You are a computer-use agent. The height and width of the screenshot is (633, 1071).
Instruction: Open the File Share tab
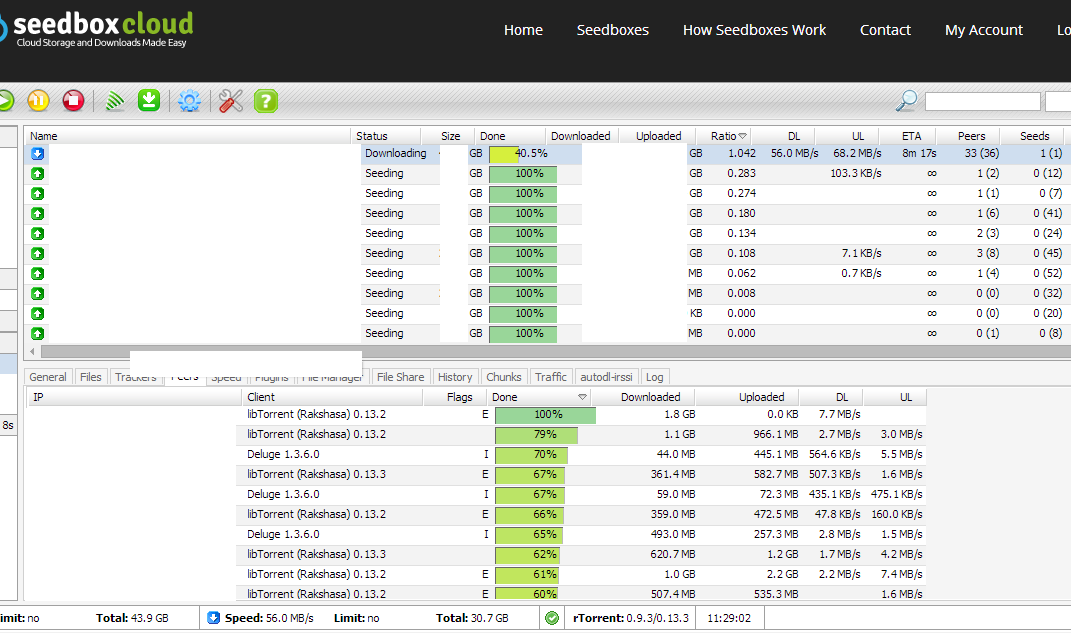click(x=400, y=377)
